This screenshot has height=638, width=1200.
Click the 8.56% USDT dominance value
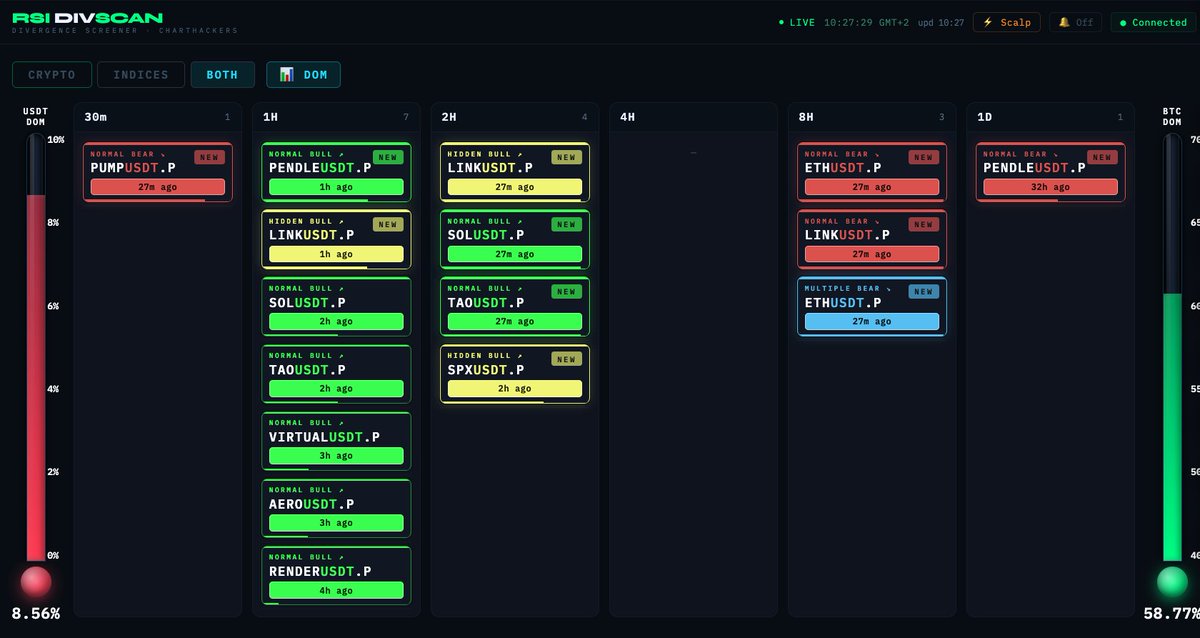pos(36,613)
